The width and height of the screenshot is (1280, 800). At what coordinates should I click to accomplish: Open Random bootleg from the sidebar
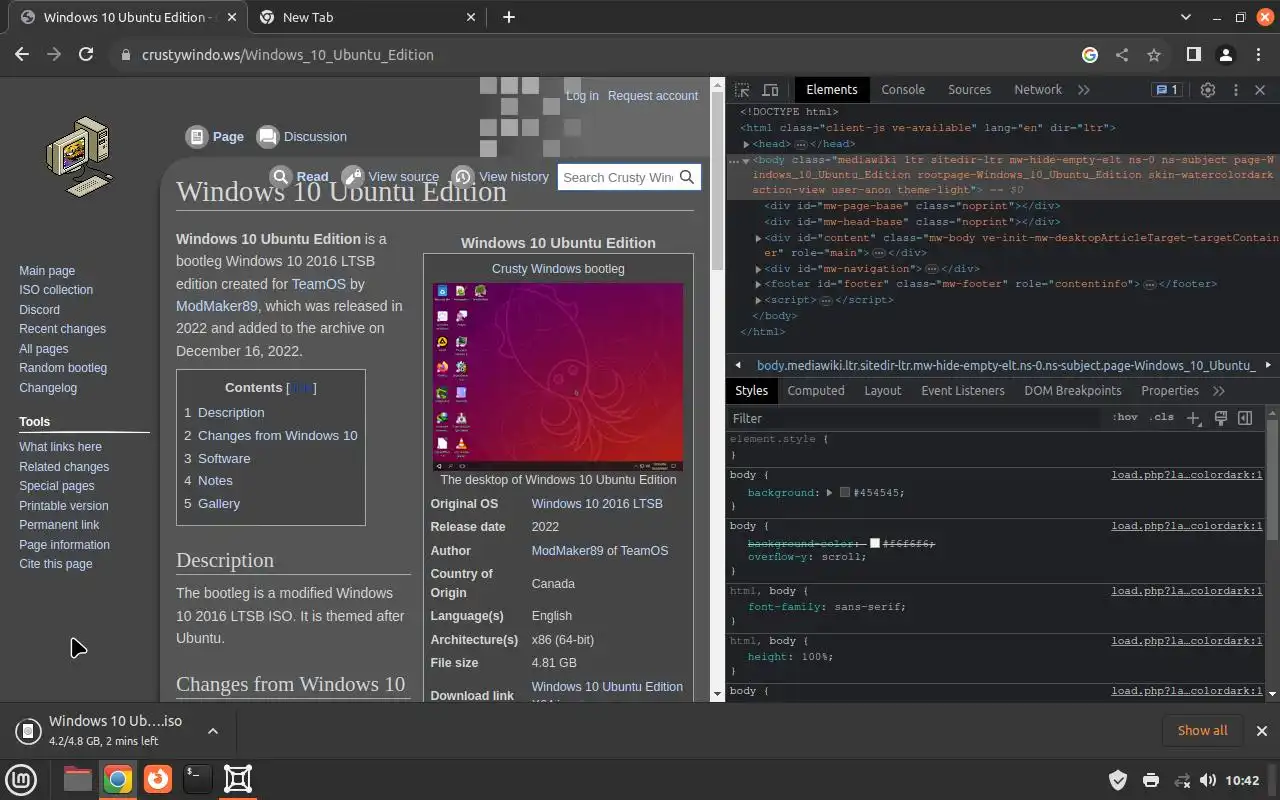63,368
